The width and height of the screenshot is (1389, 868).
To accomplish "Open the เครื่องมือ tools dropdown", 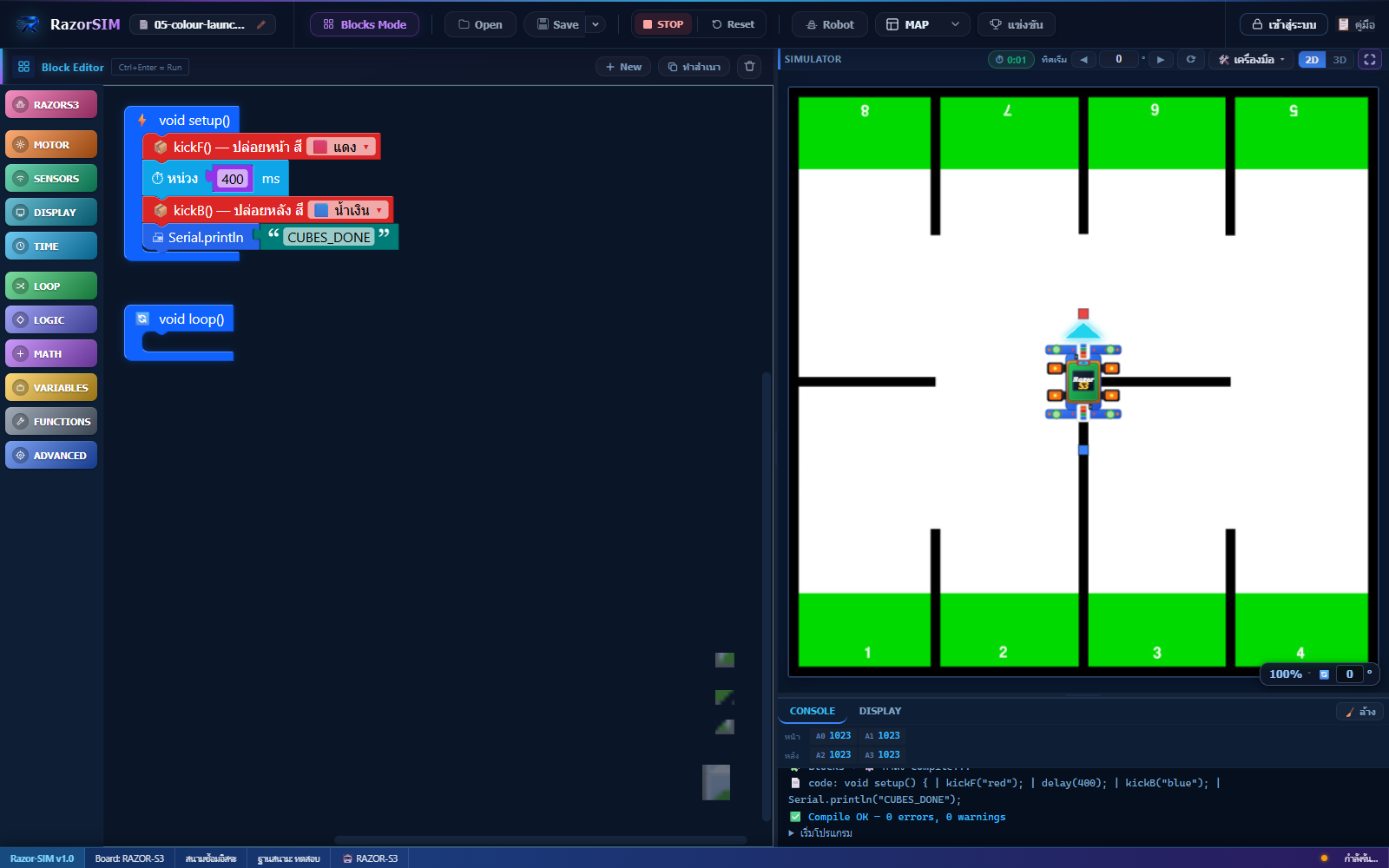I will pos(1251,60).
